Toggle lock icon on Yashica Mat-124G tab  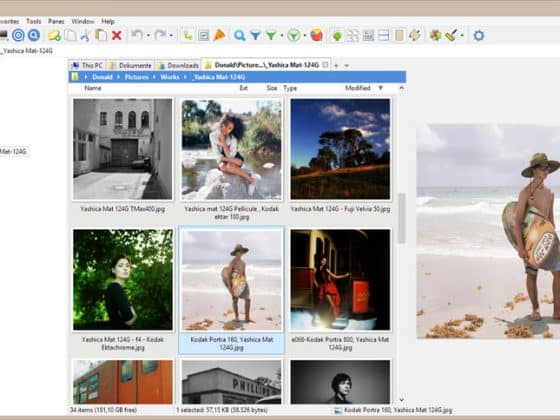tap(325, 65)
